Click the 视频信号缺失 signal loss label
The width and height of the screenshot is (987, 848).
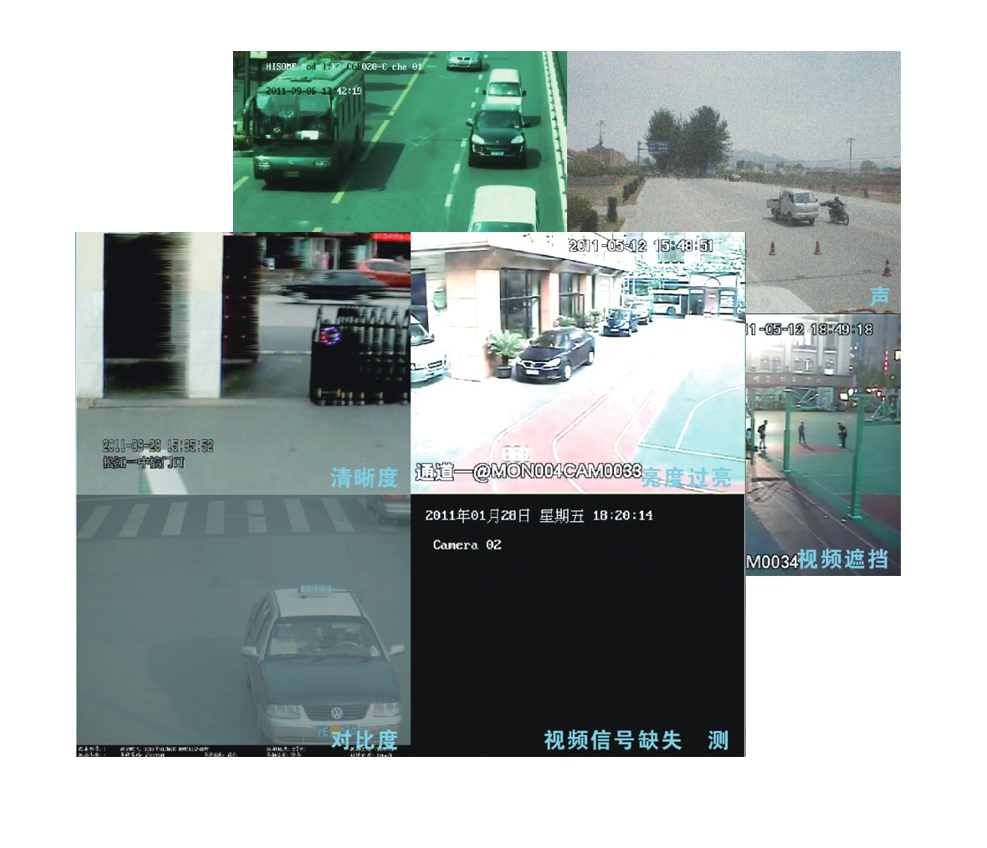(612, 740)
